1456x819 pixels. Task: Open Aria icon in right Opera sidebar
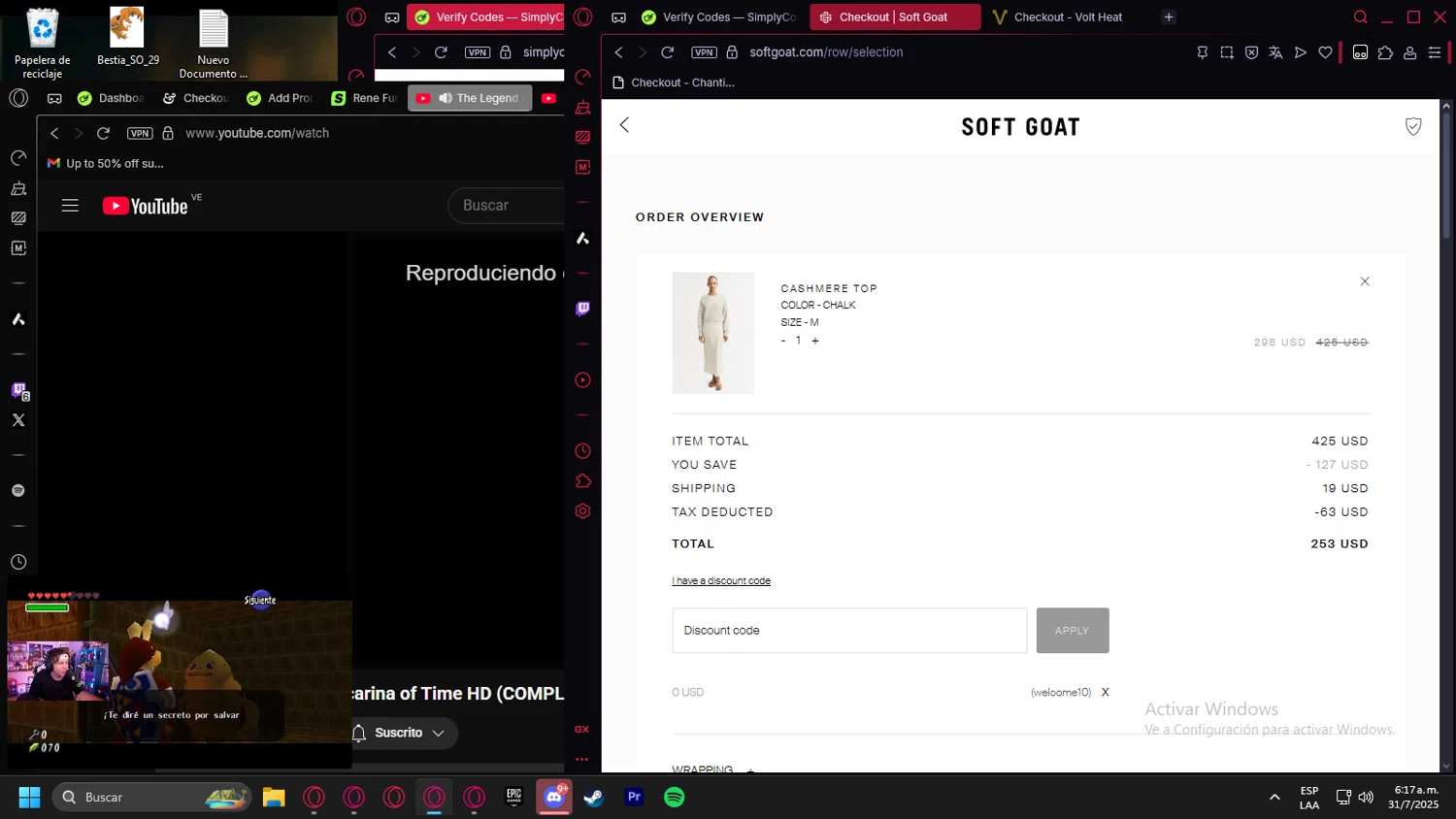click(x=582, y=238)
